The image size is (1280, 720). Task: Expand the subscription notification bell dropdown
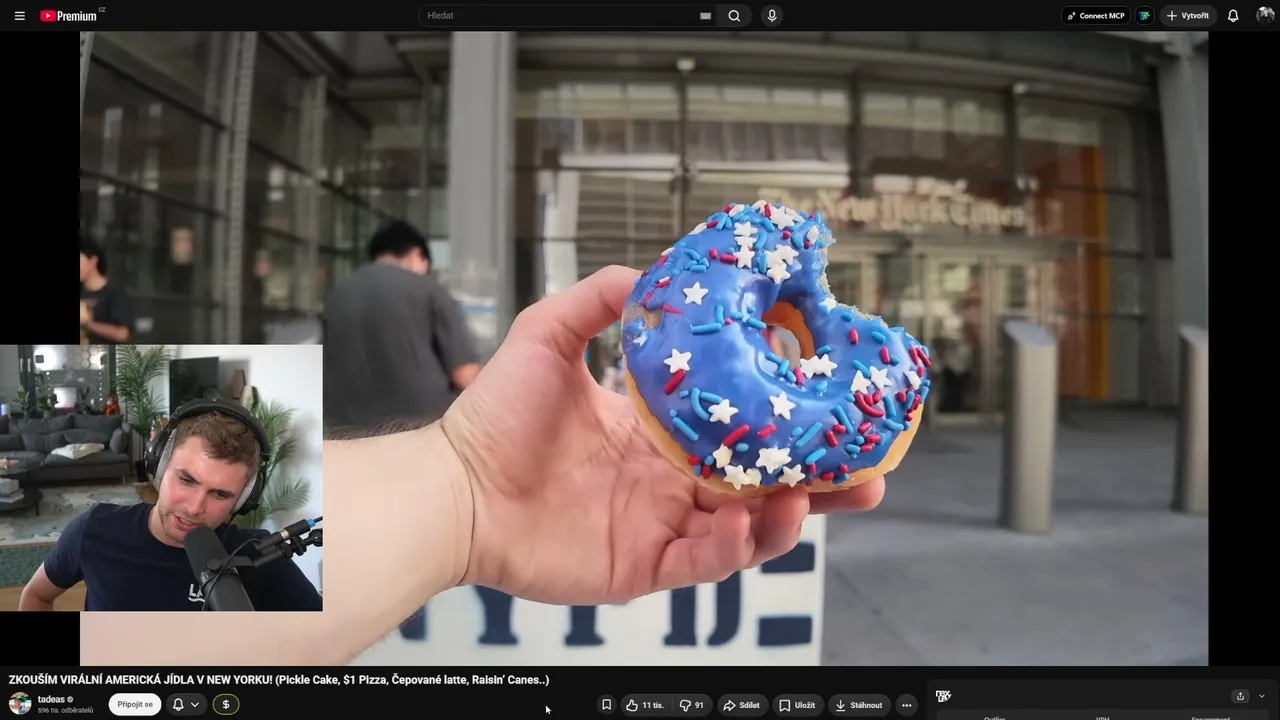186,704
